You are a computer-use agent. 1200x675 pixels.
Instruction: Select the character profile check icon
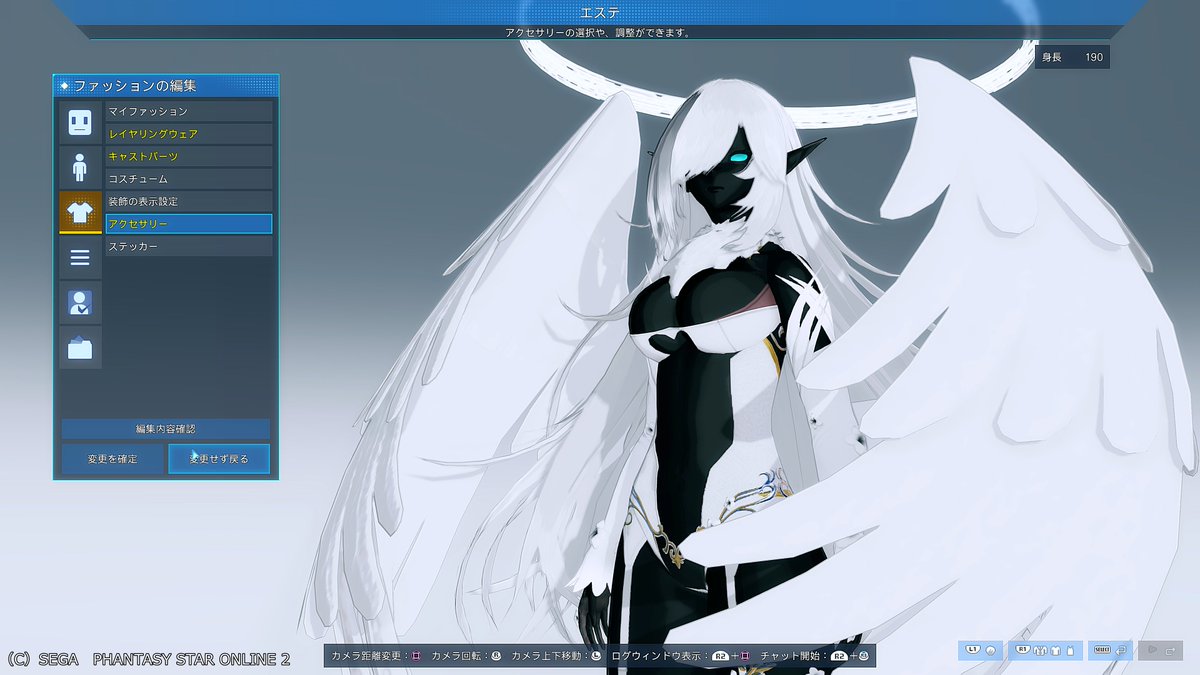80,302
